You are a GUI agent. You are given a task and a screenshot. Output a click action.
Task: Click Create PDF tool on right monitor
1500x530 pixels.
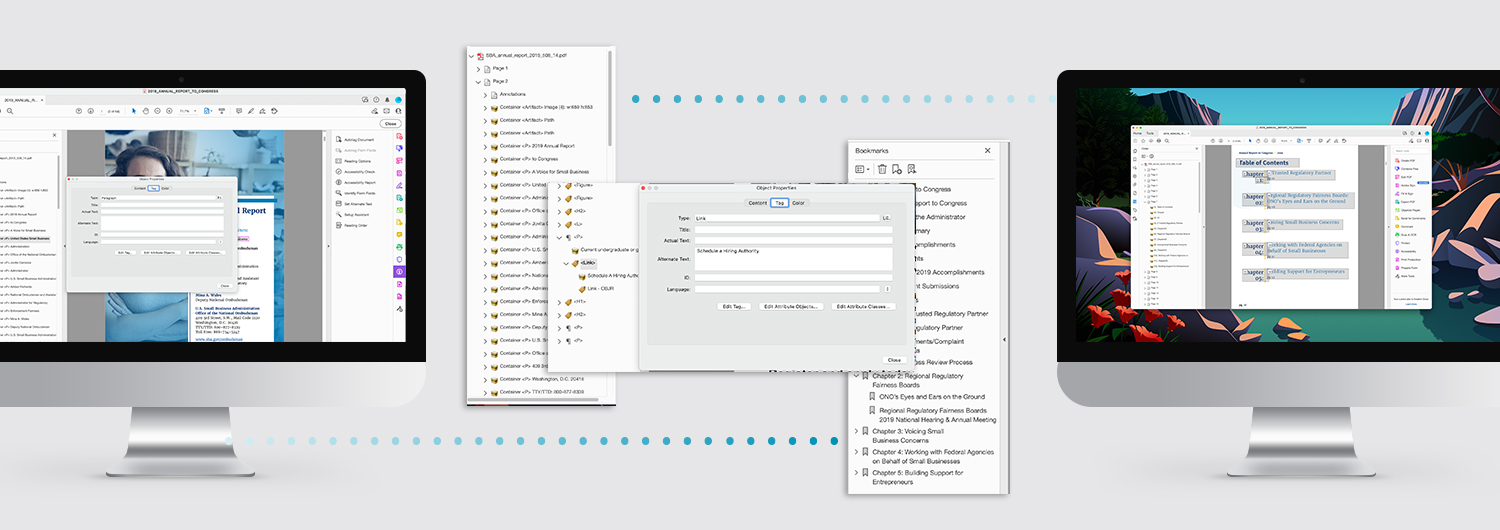[1405, 160]
